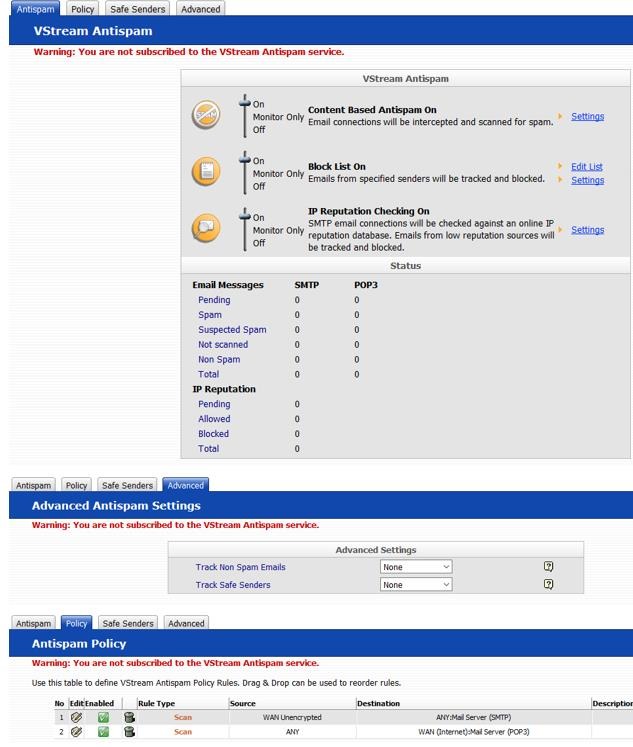Screen dimensions: 633x747
Task: Set Block List to Monitor Only
Action: [x=278, y=173]
